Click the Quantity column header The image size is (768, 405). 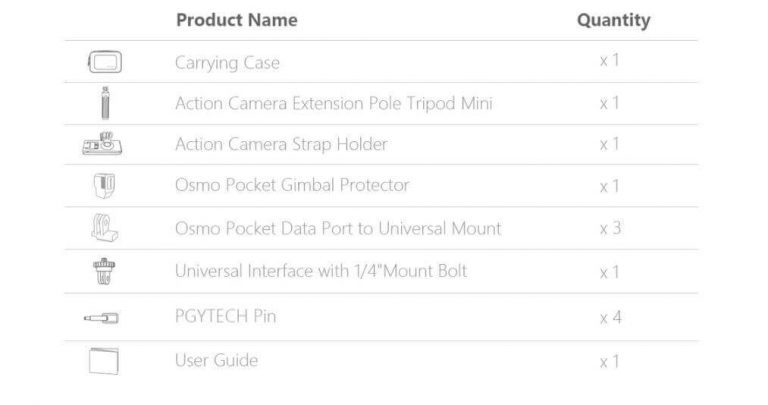pyautogui.click(x=614, y=20)
